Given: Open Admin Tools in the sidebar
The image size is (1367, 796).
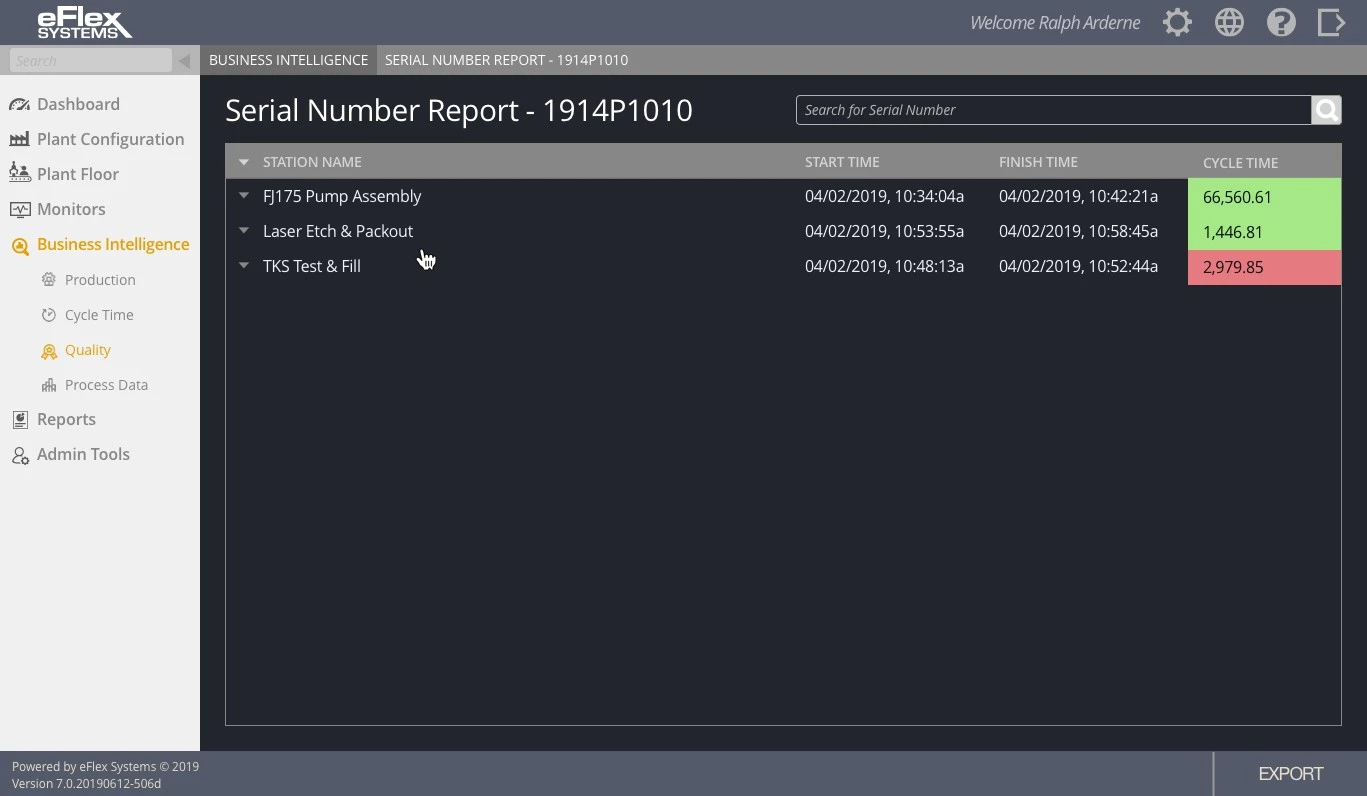Looking at the screenshot, I should coord(83,454).
